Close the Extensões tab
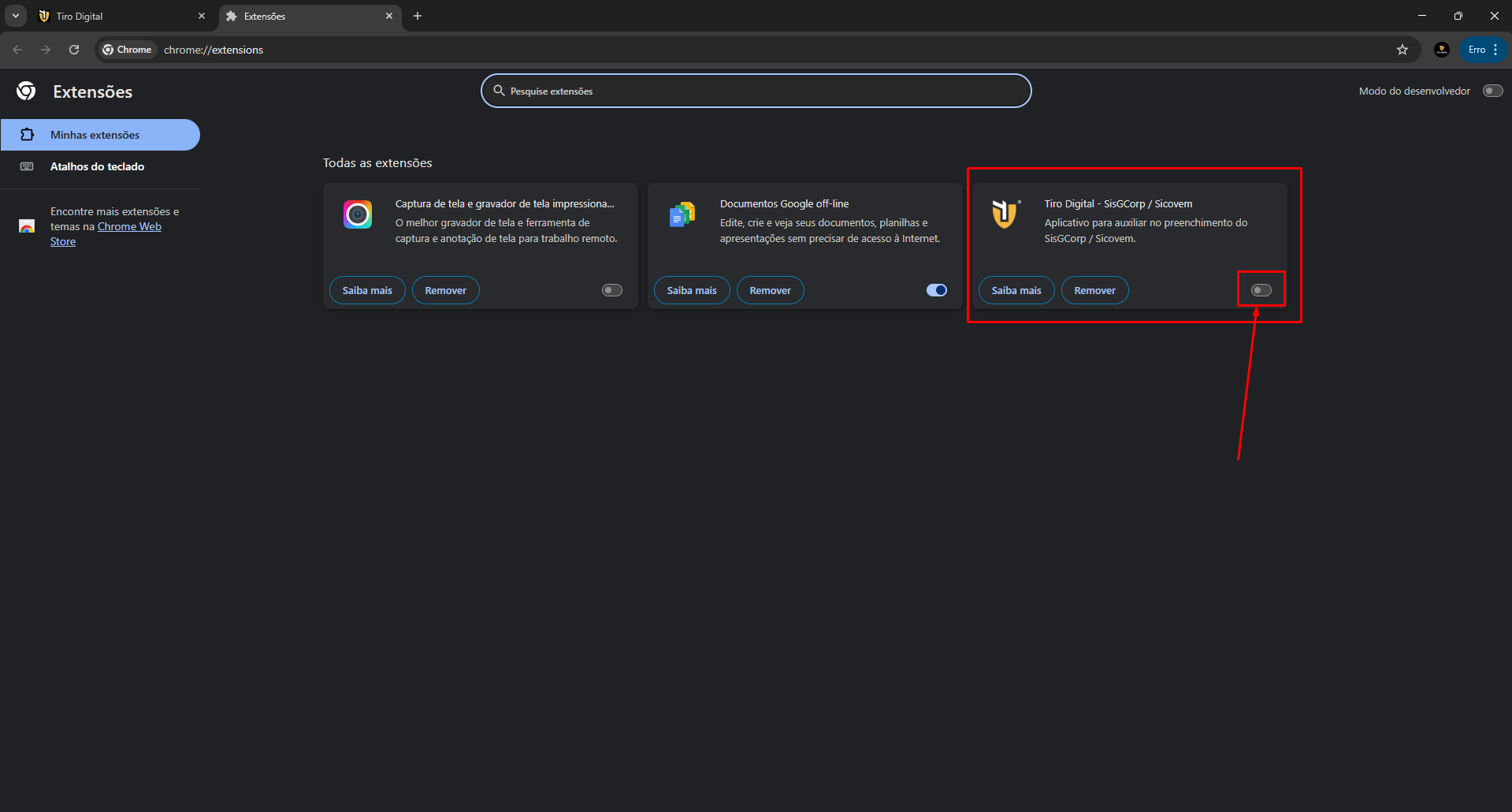The height and width of the screenshot is (812, 1512). coord(389,16)
